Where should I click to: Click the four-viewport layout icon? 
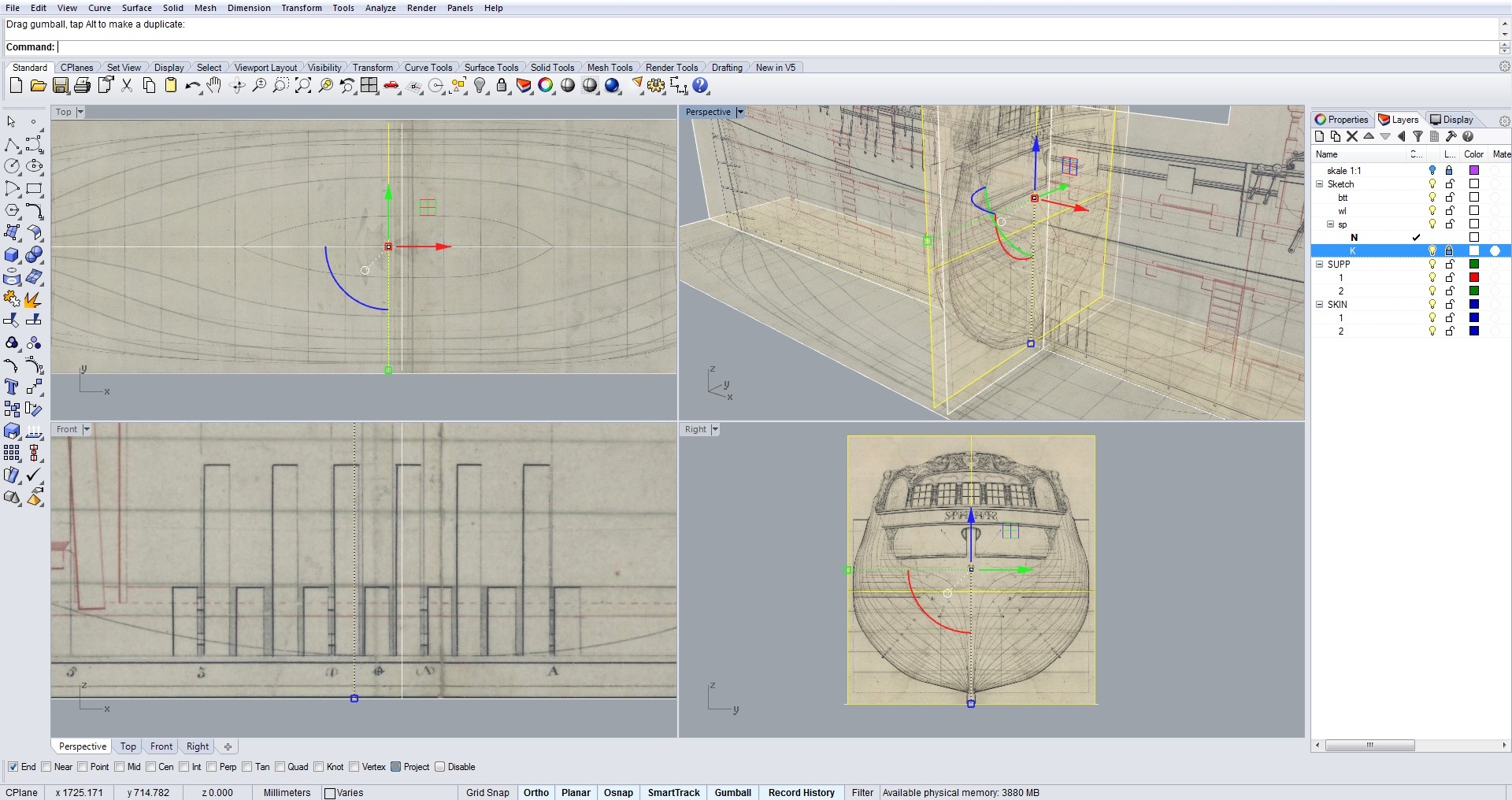point(369,86)
